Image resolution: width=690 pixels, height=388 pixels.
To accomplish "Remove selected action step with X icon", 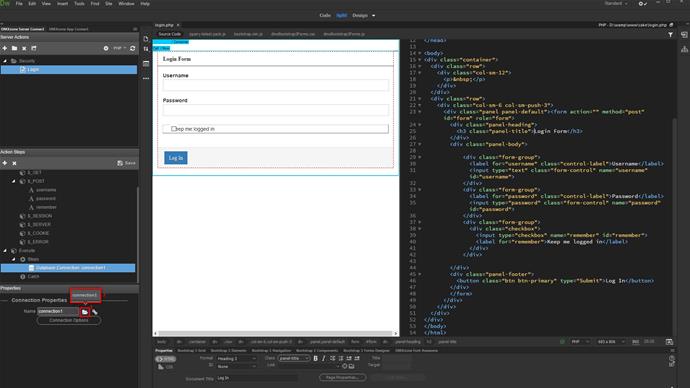I will pyautogui.click(x=15, y=163).
